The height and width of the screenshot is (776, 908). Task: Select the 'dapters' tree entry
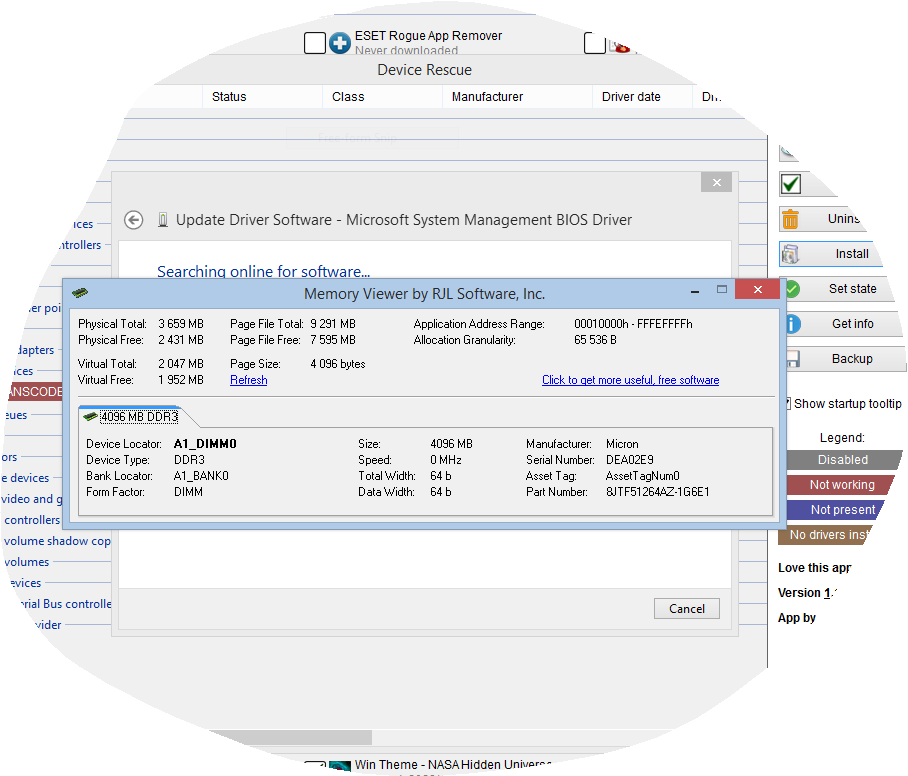point(35,350)
